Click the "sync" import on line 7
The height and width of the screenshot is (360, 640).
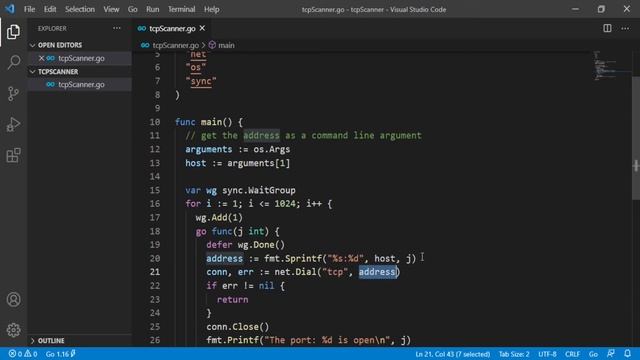[x=201, y=81]
